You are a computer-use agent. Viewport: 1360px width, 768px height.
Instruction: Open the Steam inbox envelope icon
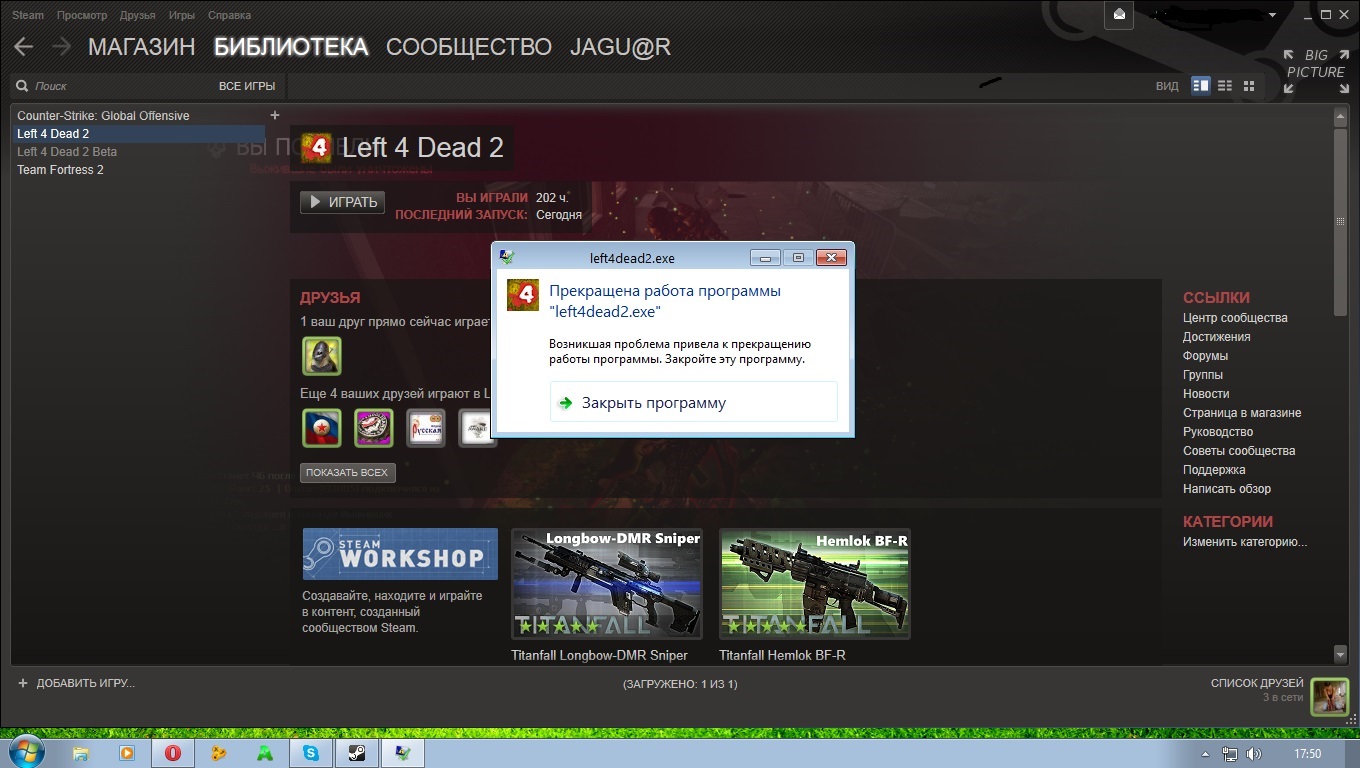pyautogui.click(x=1119, y=15)
